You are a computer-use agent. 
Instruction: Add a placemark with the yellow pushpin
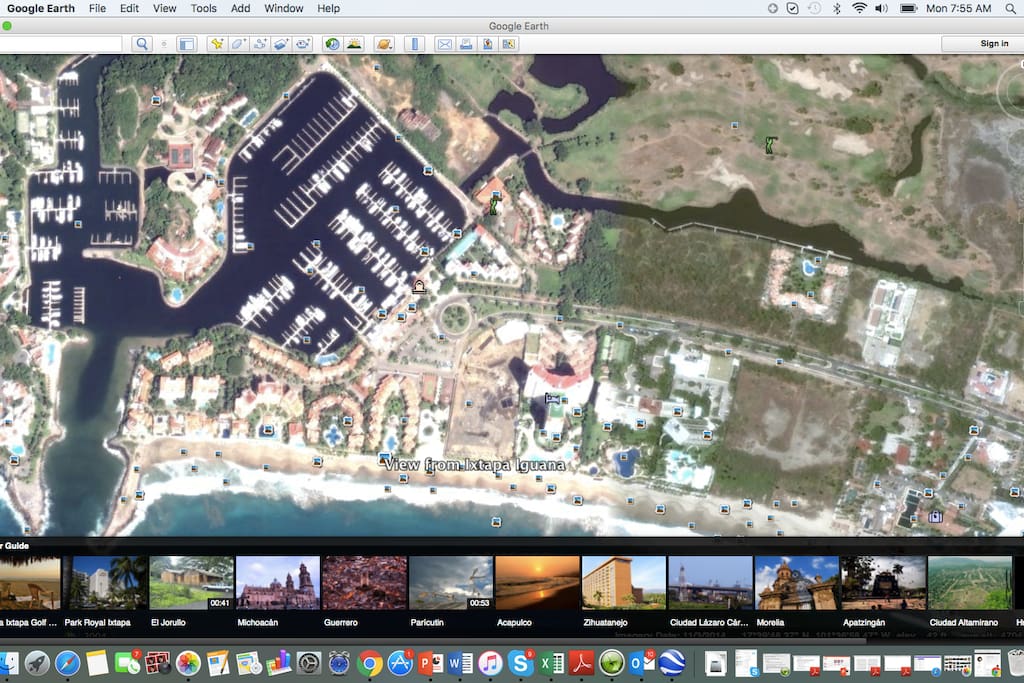point(217,44)
